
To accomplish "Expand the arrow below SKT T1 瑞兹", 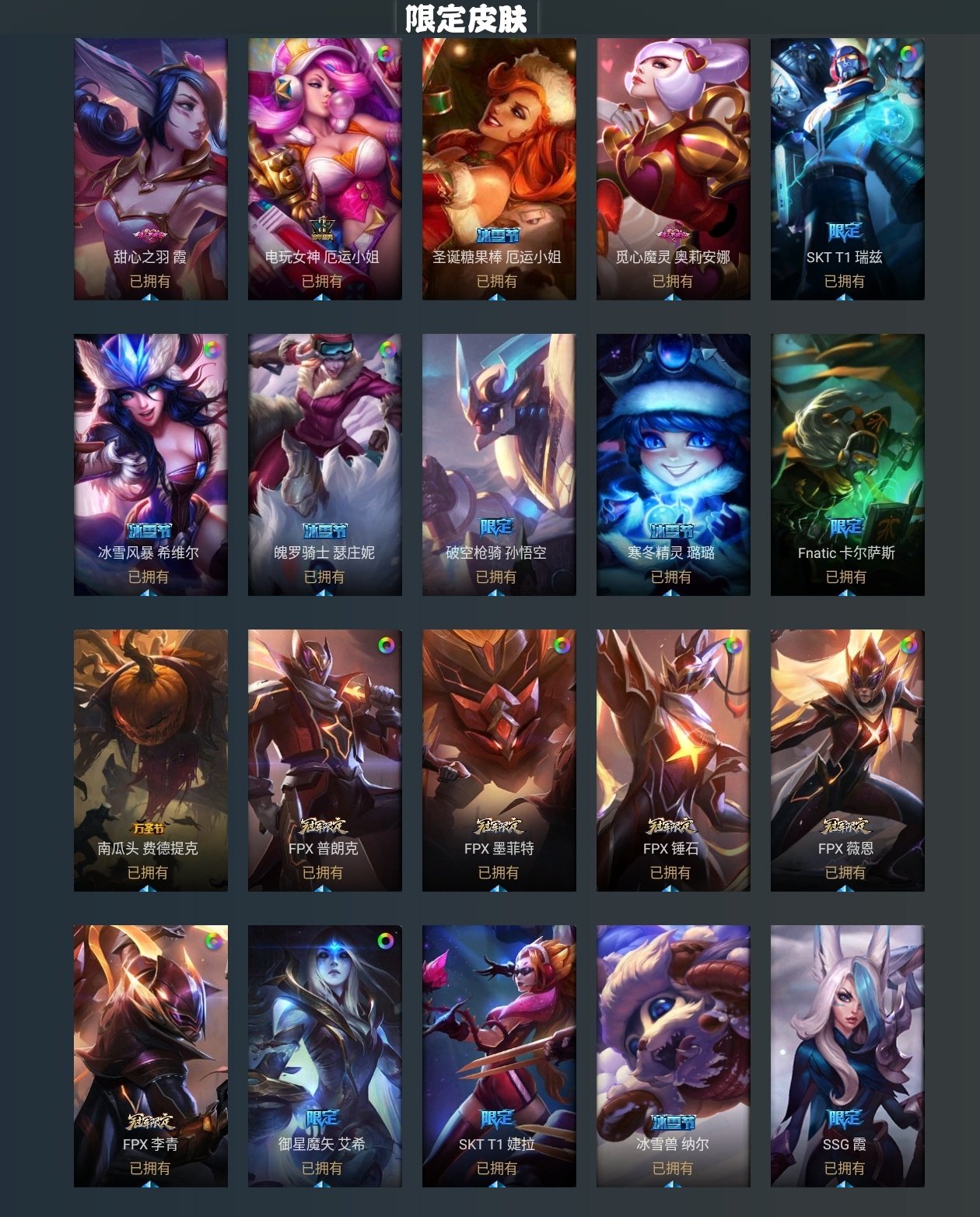I will coord(845,296).
